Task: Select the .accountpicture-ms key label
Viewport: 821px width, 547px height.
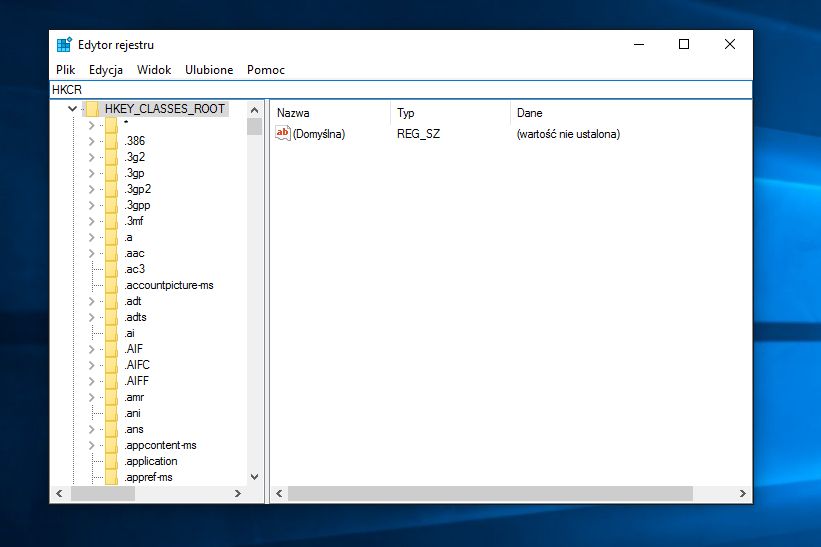Action: (x=169, y=285)
